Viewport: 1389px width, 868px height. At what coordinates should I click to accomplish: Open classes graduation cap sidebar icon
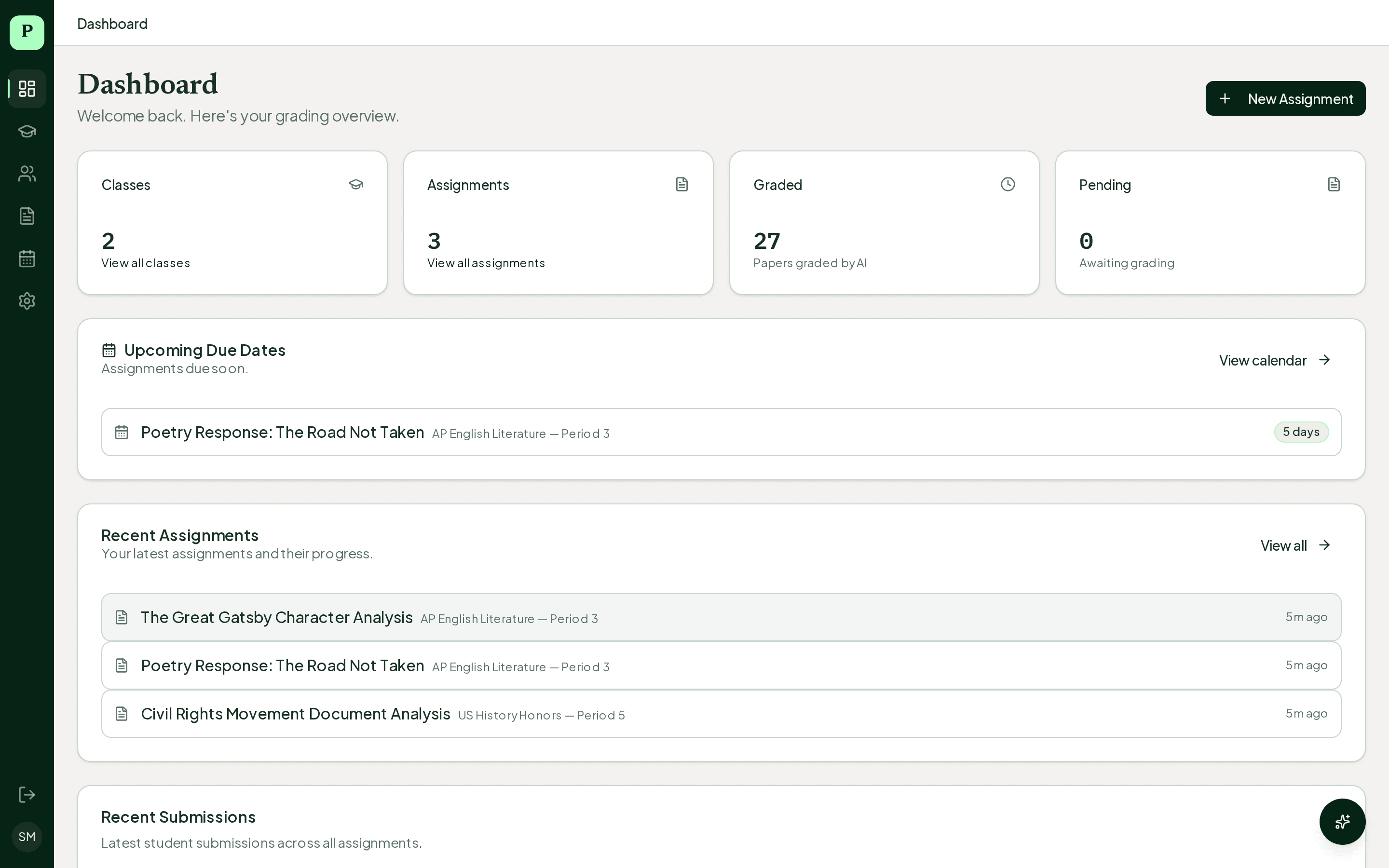pos(27,131)
